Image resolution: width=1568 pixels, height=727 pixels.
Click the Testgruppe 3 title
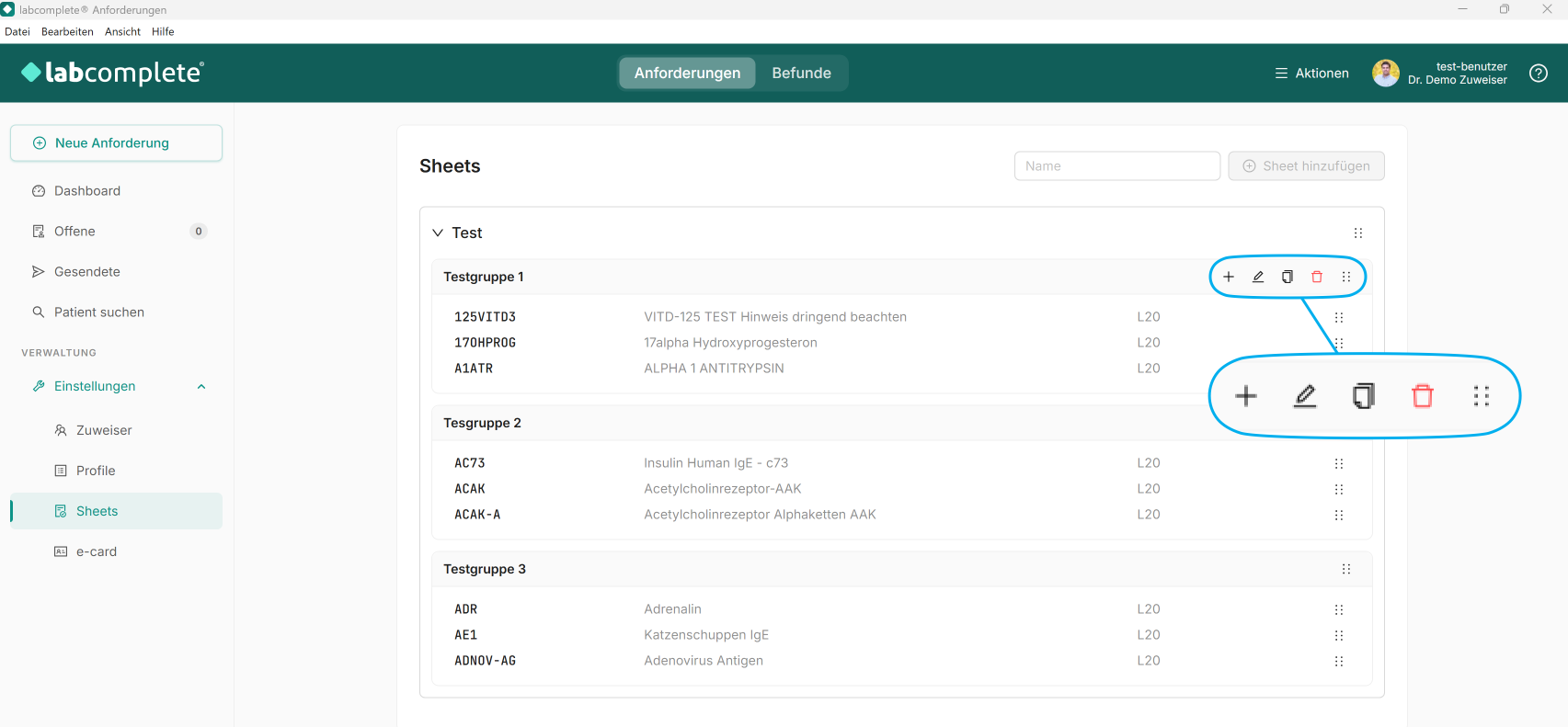click(485, 569)
